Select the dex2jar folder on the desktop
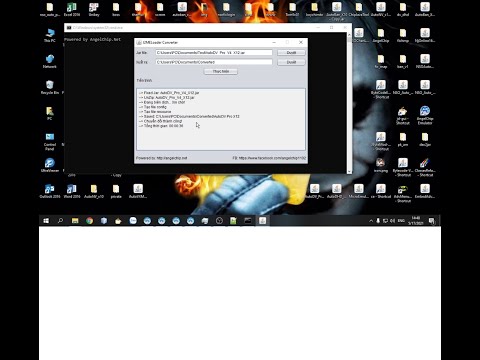 [425, 139]
